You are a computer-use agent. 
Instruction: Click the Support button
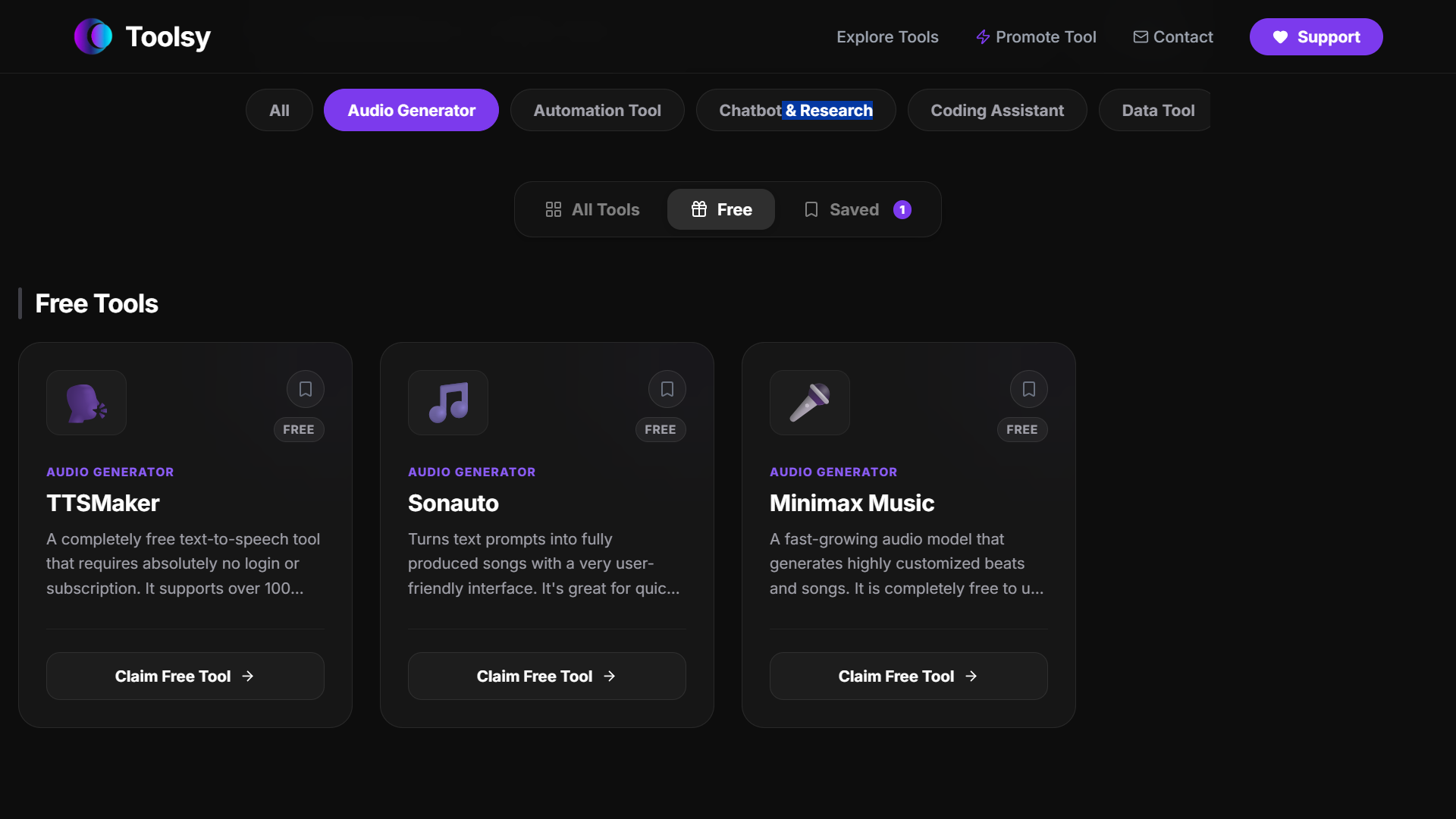(1316, 36)
